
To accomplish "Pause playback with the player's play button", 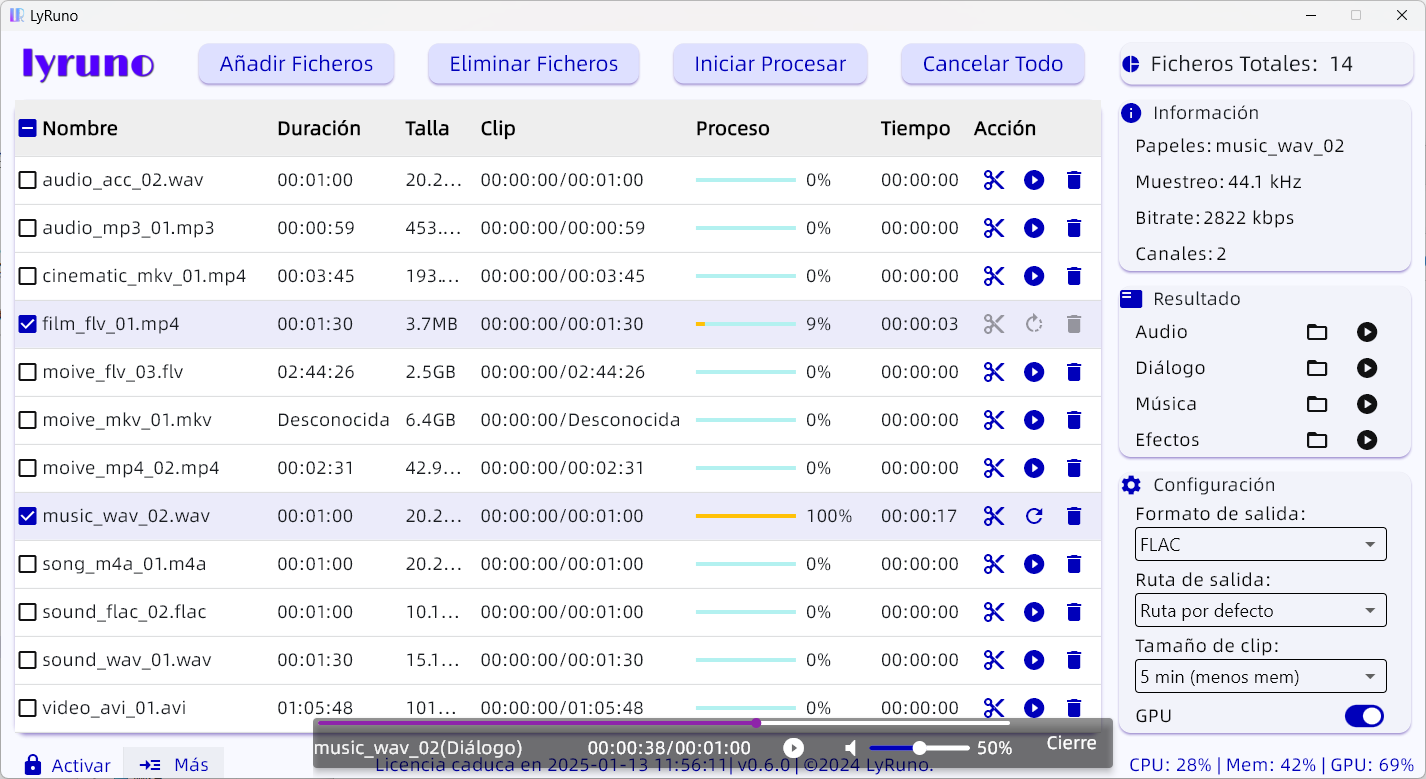I will (x=793, y=746).
